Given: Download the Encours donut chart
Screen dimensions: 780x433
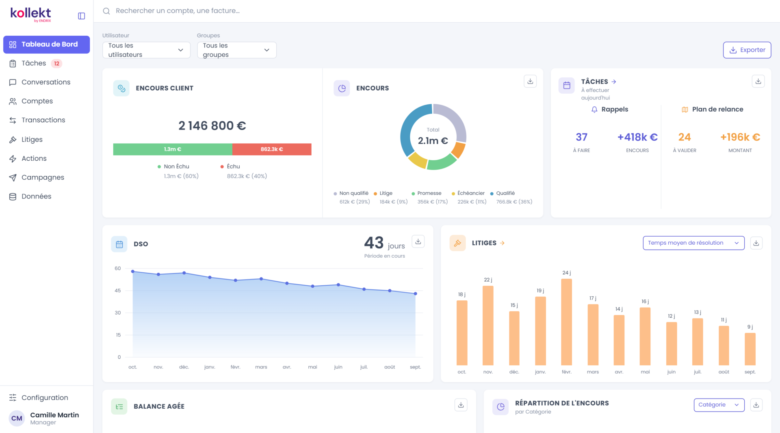Looking at the screenshot, I should point(530,82).
